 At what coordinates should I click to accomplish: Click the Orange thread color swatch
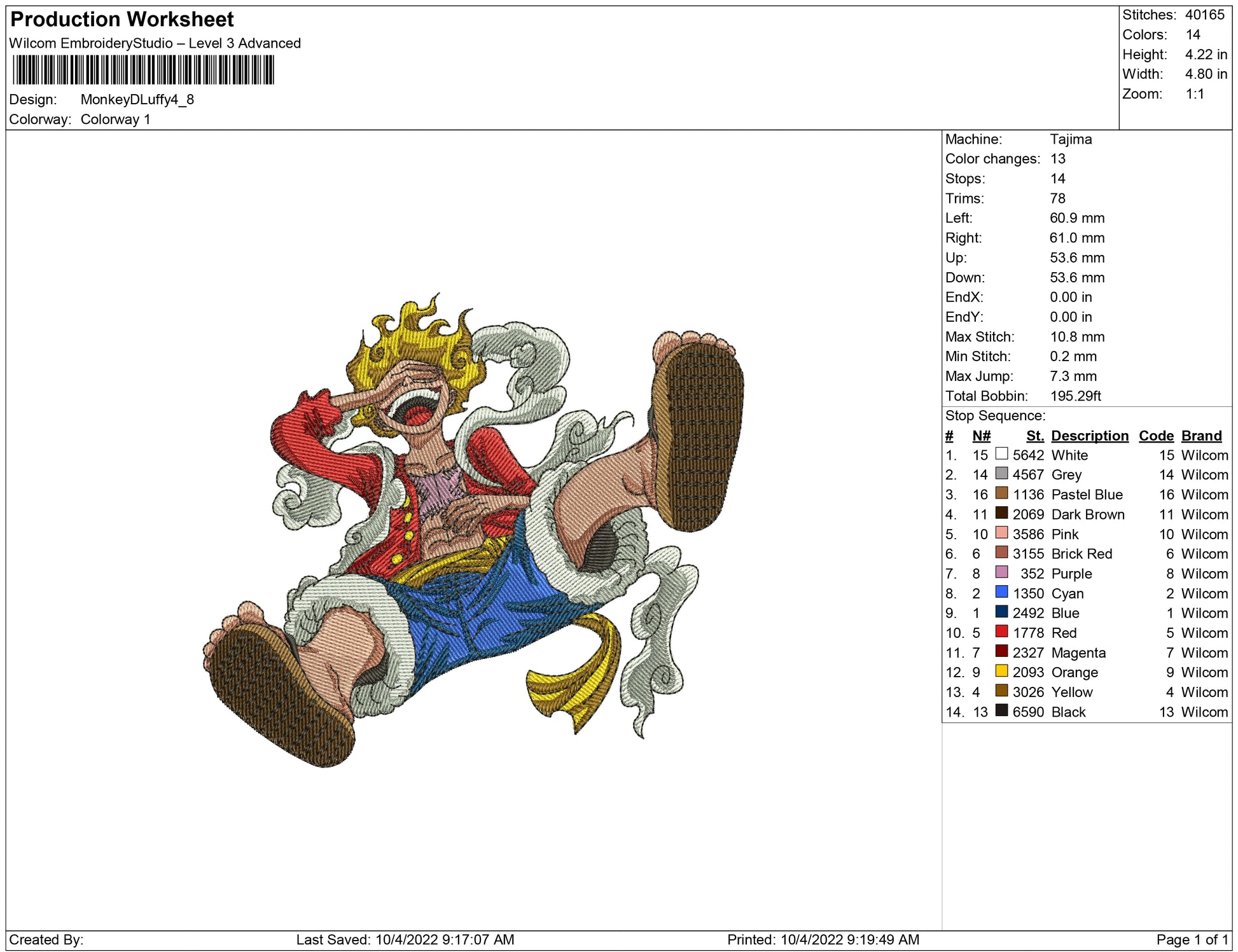click(x=1001, y=671)
